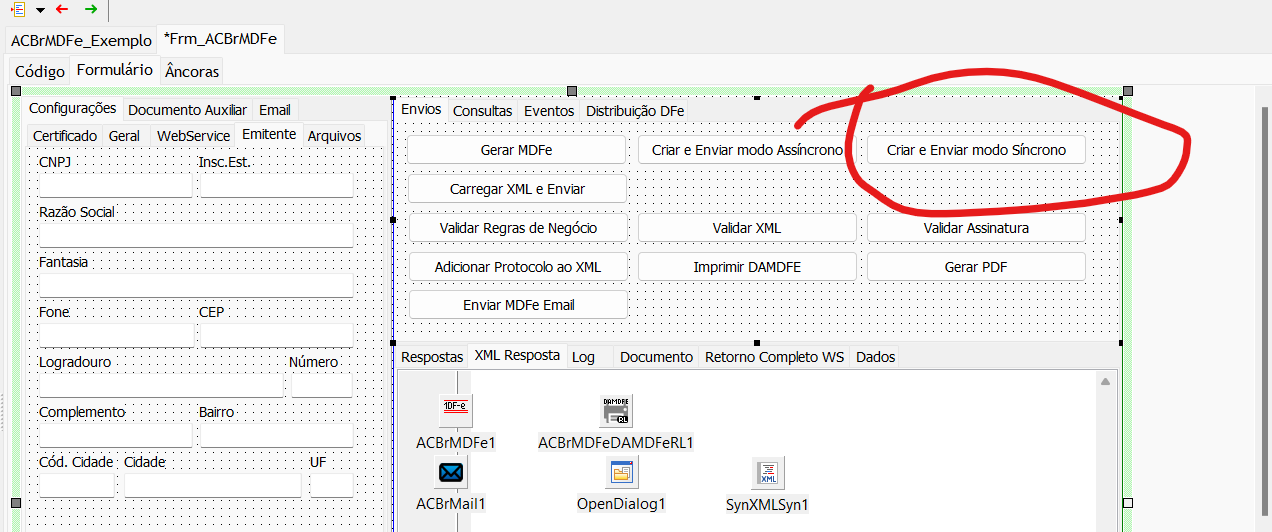Viewport: 1272px width, 532px height.
Task: Click the Fantasia input field
Action: pyautogui.click(x=196, y=285)
